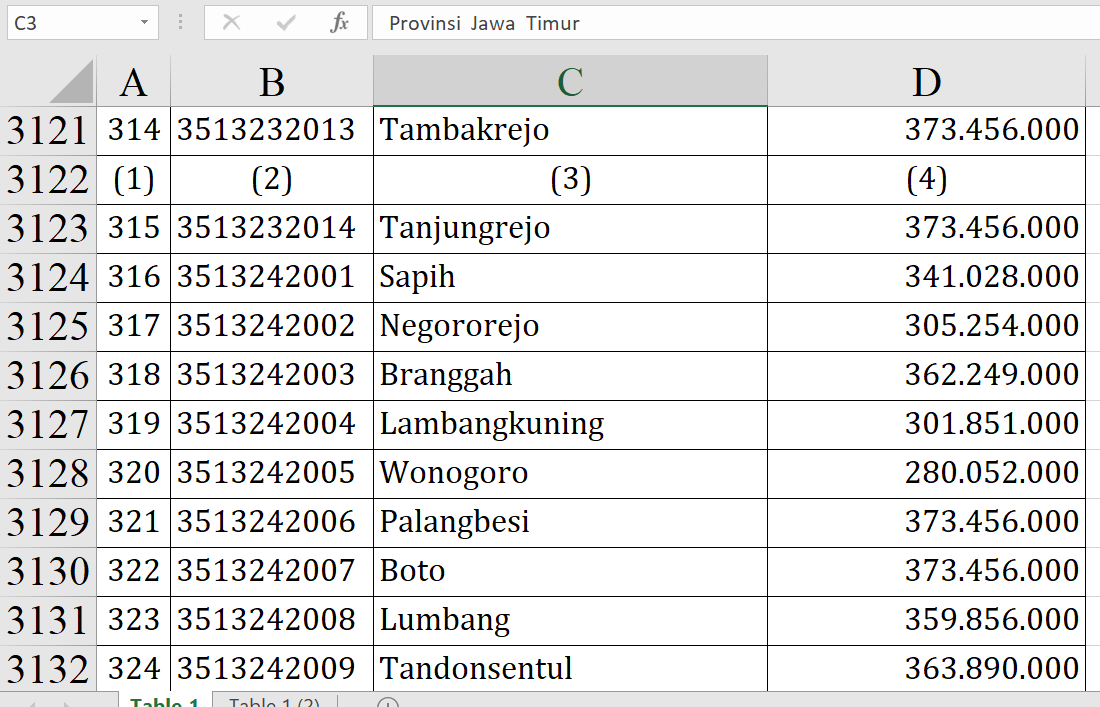
Task: Select row 3122 header
Action: [x=47, y=180]
